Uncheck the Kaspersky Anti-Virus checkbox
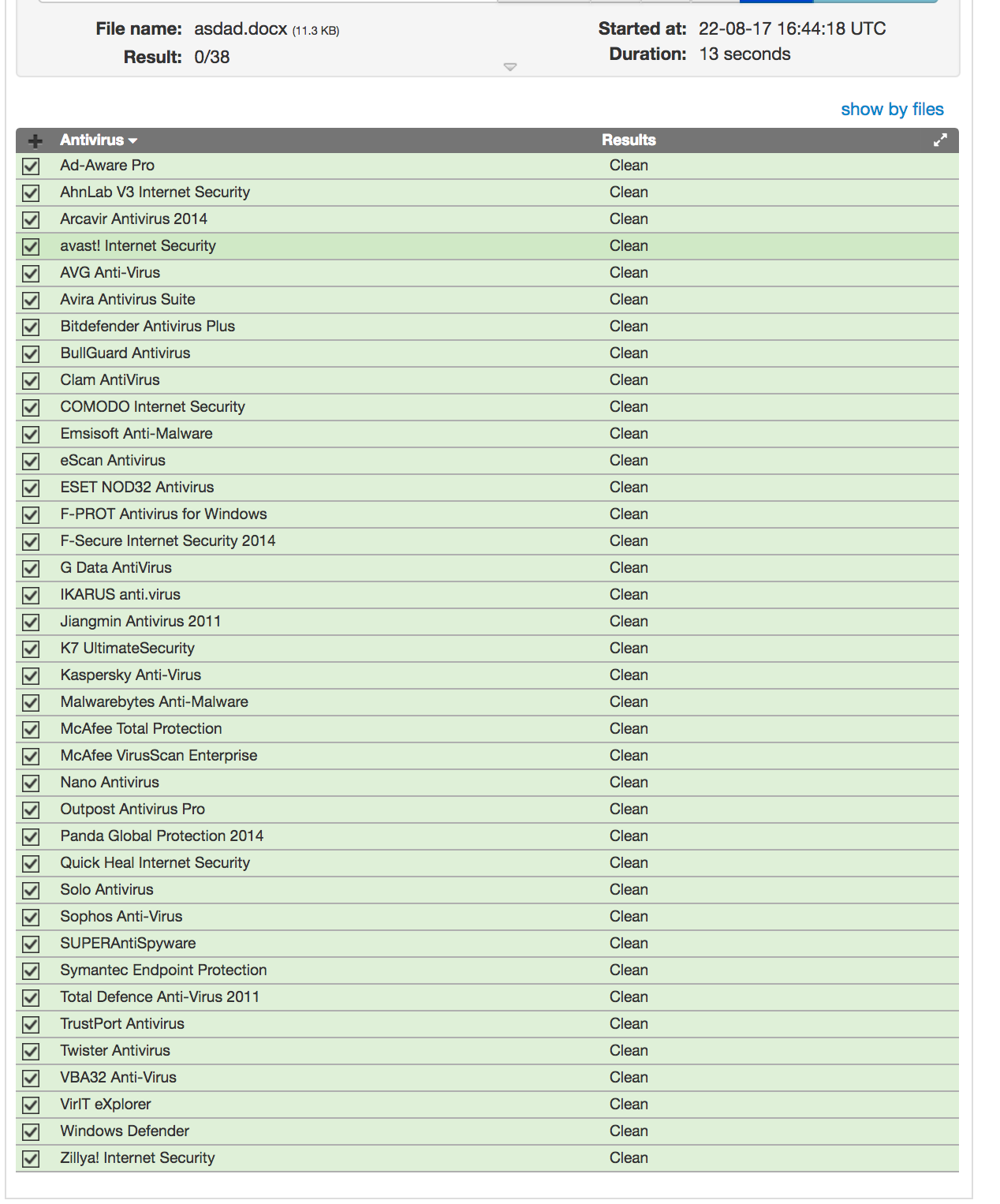1000x1204 pixels. [31, 675]
